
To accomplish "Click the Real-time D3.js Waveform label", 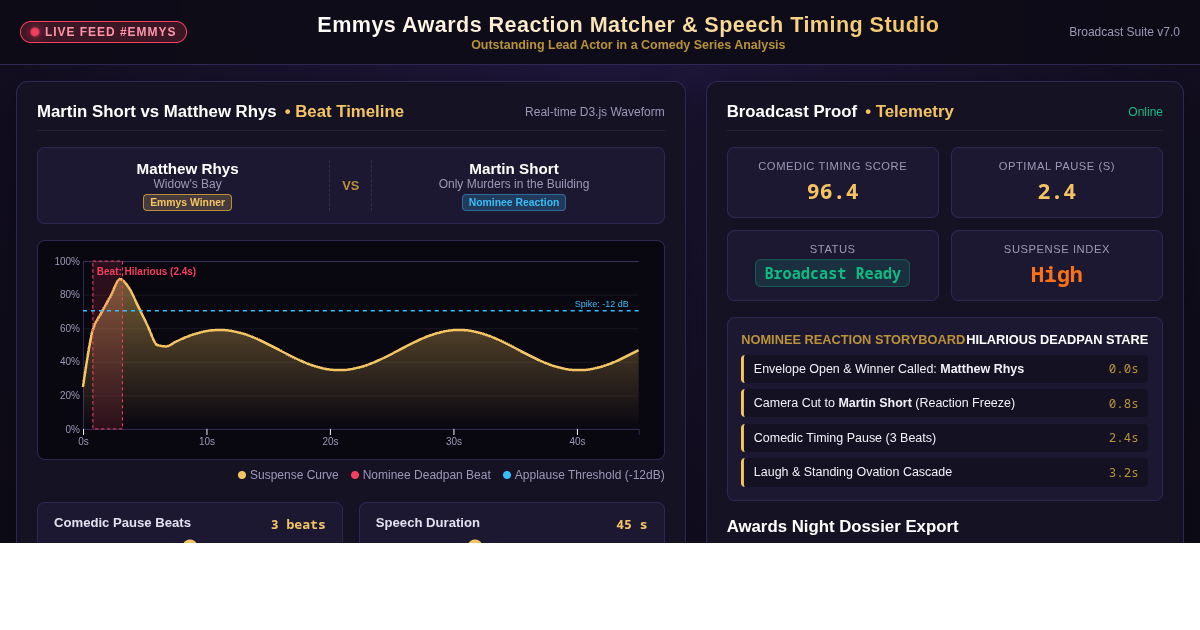I will point(595,112).
